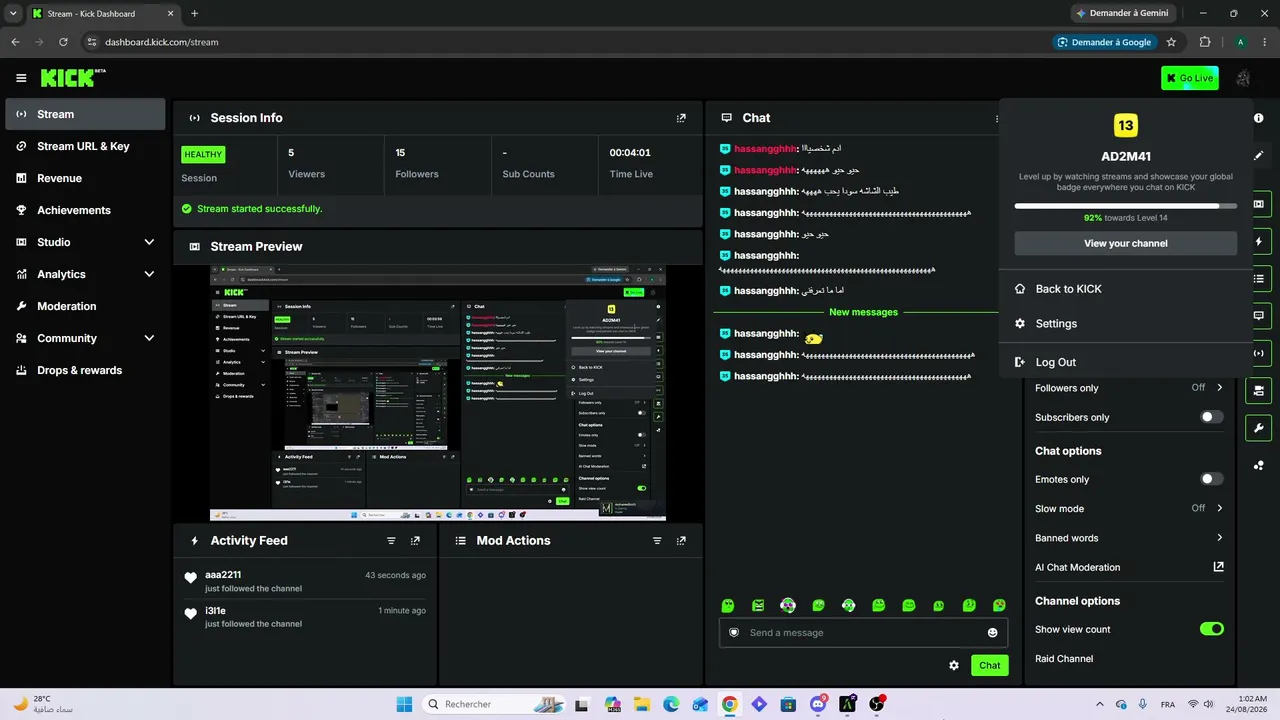The image size is (1280, 720).
Task: Filter the Mod Actions list
Action: click(657, 541)
